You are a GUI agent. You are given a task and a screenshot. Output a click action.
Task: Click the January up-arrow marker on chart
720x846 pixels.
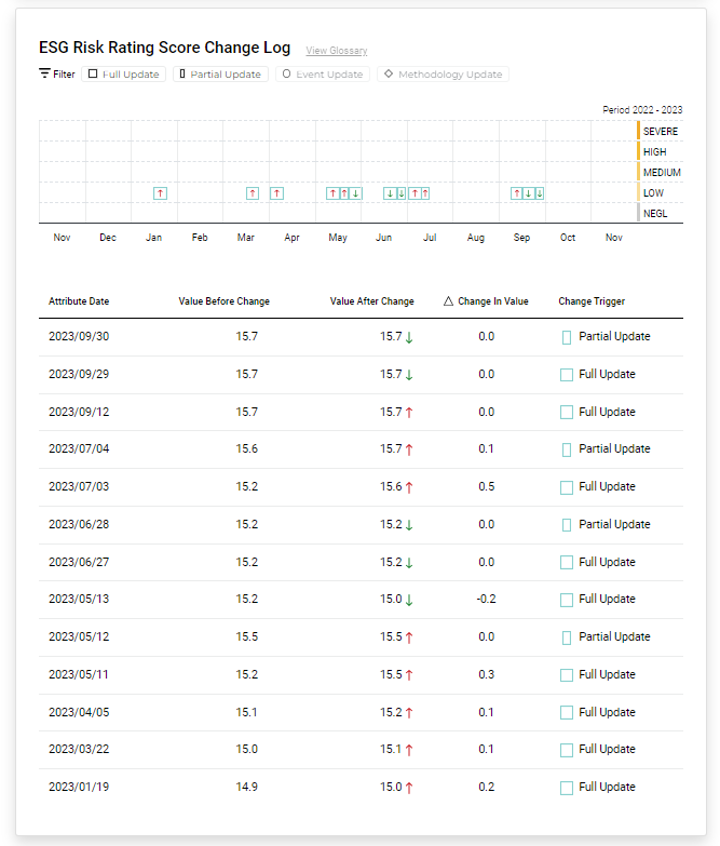[160, 193]
